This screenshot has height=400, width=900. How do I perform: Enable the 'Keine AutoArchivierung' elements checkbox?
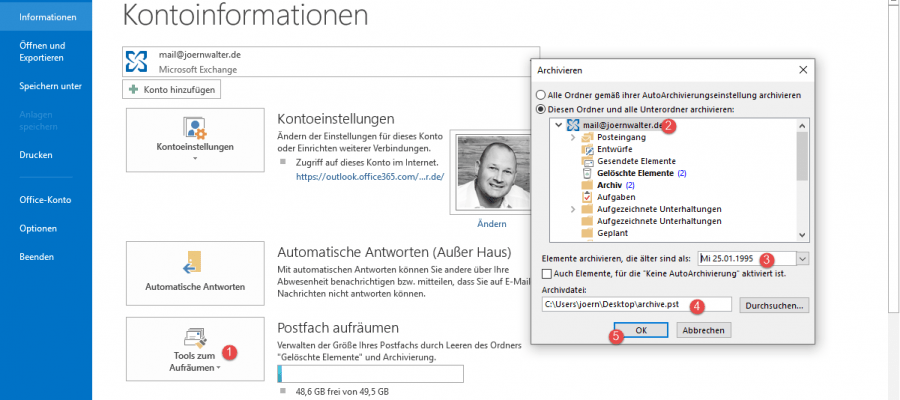[546, 273]
